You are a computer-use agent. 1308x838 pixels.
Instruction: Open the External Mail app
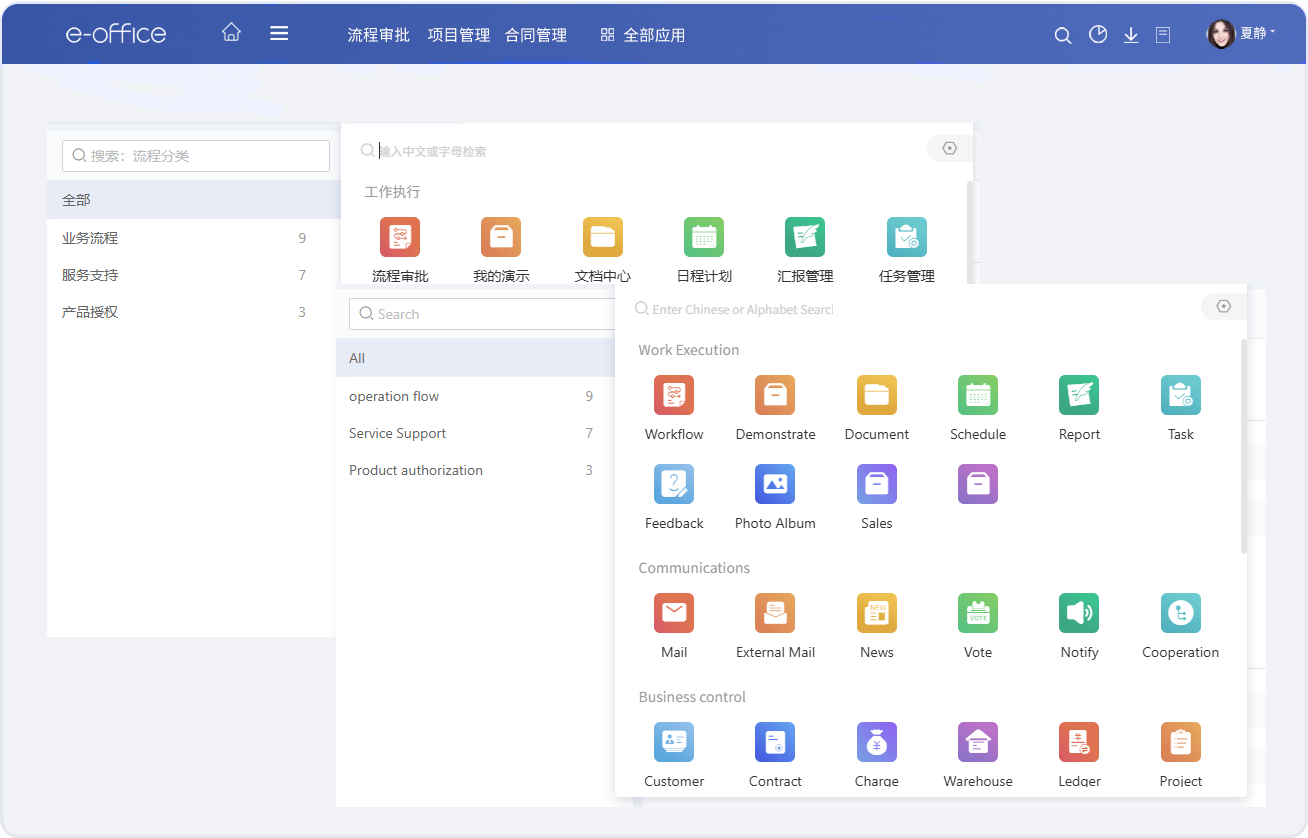[775, 613]
